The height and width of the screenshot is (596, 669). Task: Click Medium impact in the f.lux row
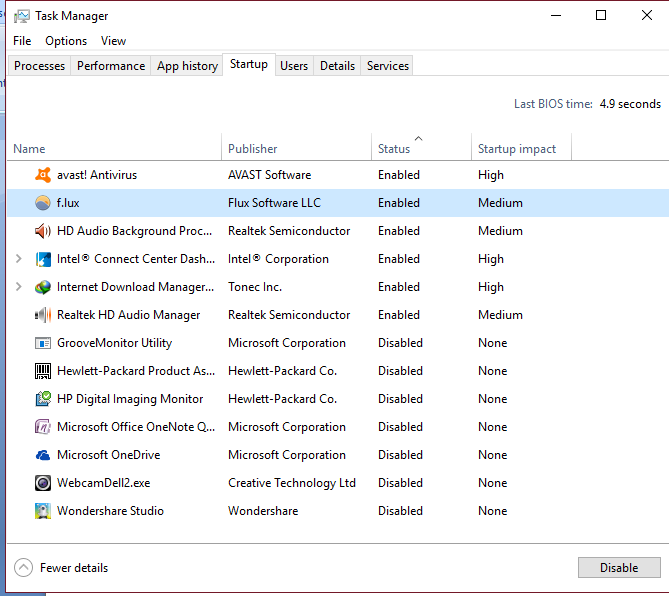500,203
